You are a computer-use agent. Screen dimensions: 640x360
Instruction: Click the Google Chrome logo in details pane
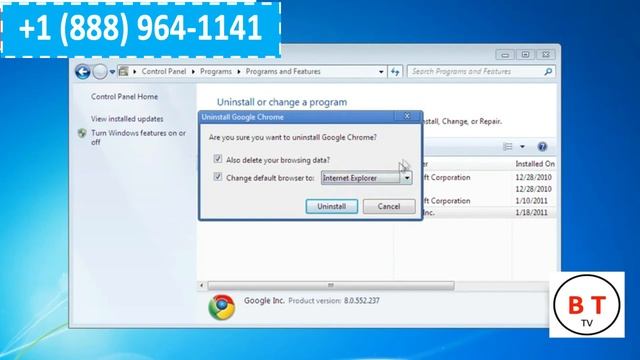coord(222,307)
